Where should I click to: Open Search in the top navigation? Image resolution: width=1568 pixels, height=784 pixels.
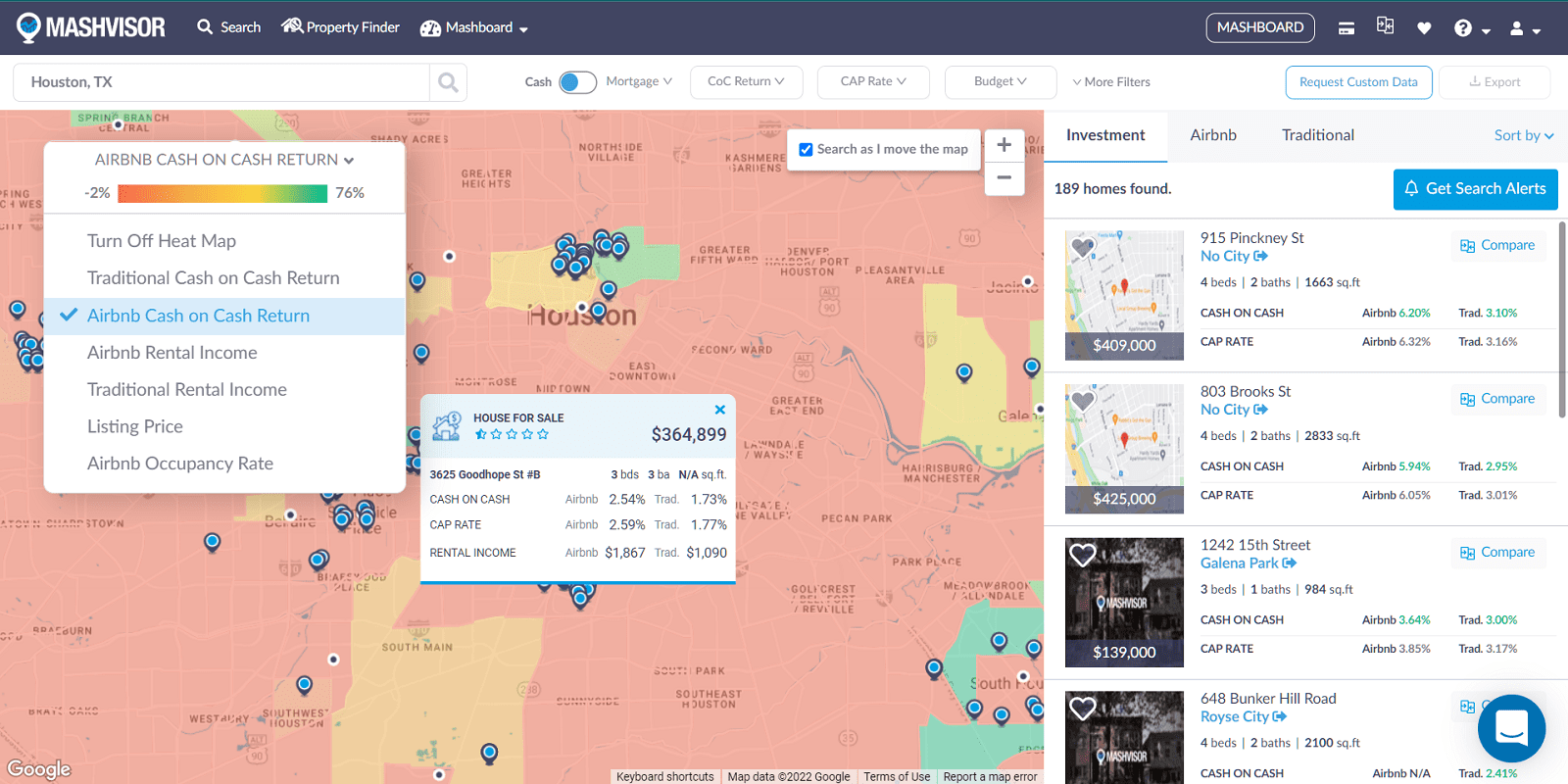point(228,27)
